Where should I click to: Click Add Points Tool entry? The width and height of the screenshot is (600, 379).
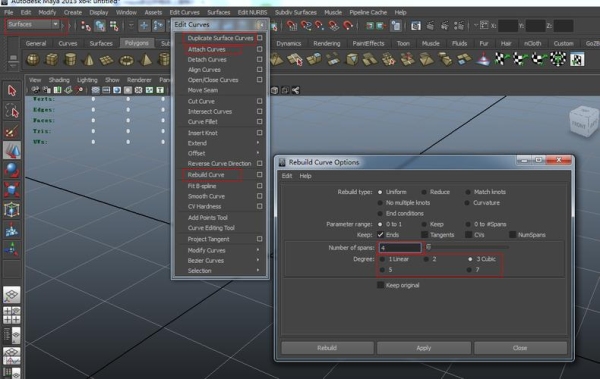coord(207,217)
